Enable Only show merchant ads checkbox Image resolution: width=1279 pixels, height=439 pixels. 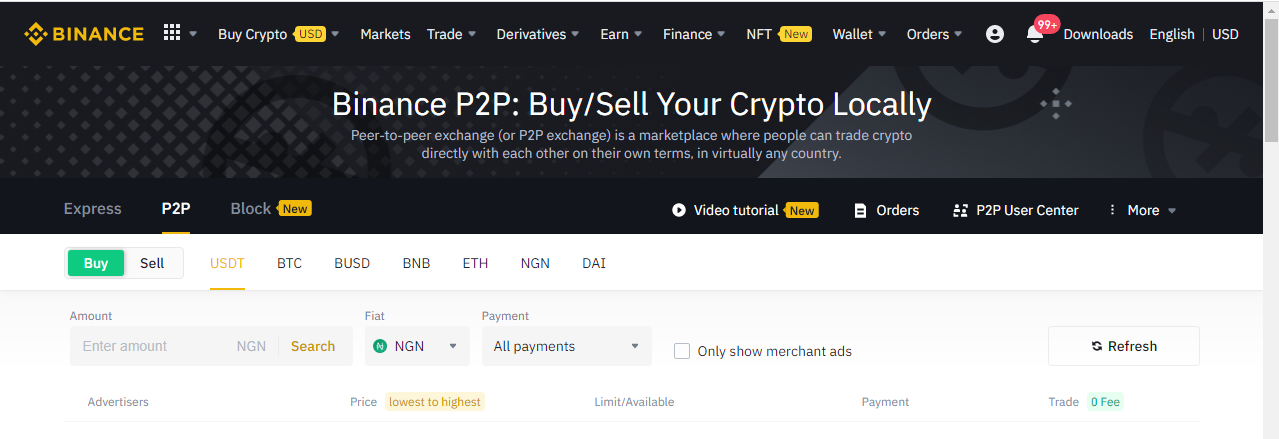682,351
